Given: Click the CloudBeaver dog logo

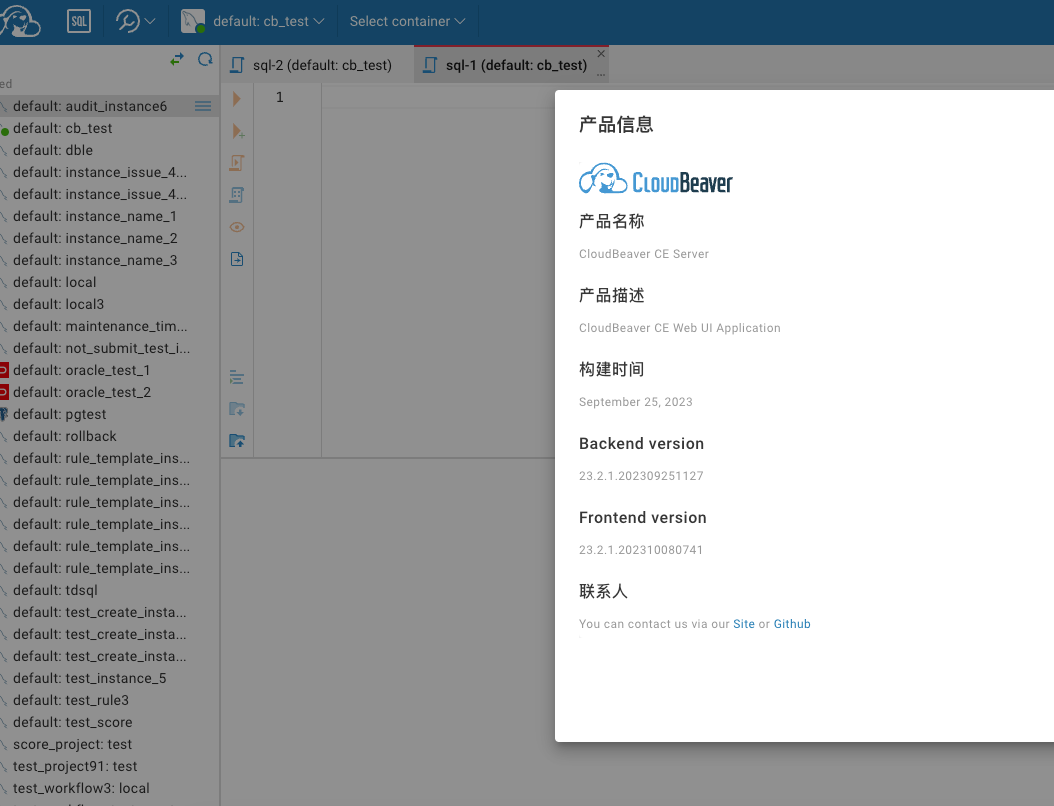Looking at the screenshot, I should pyautogui.click(x=21, y=20).
